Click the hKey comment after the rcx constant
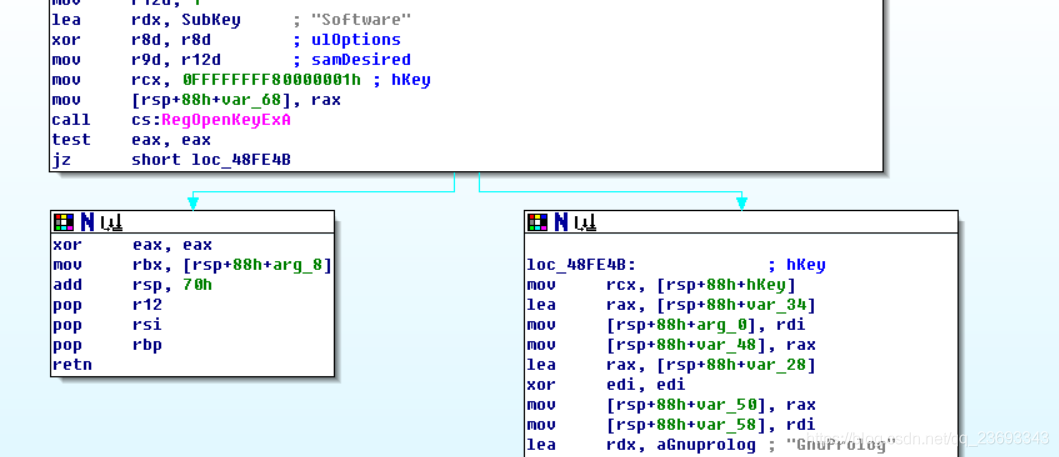 click(x=411, y=80)
